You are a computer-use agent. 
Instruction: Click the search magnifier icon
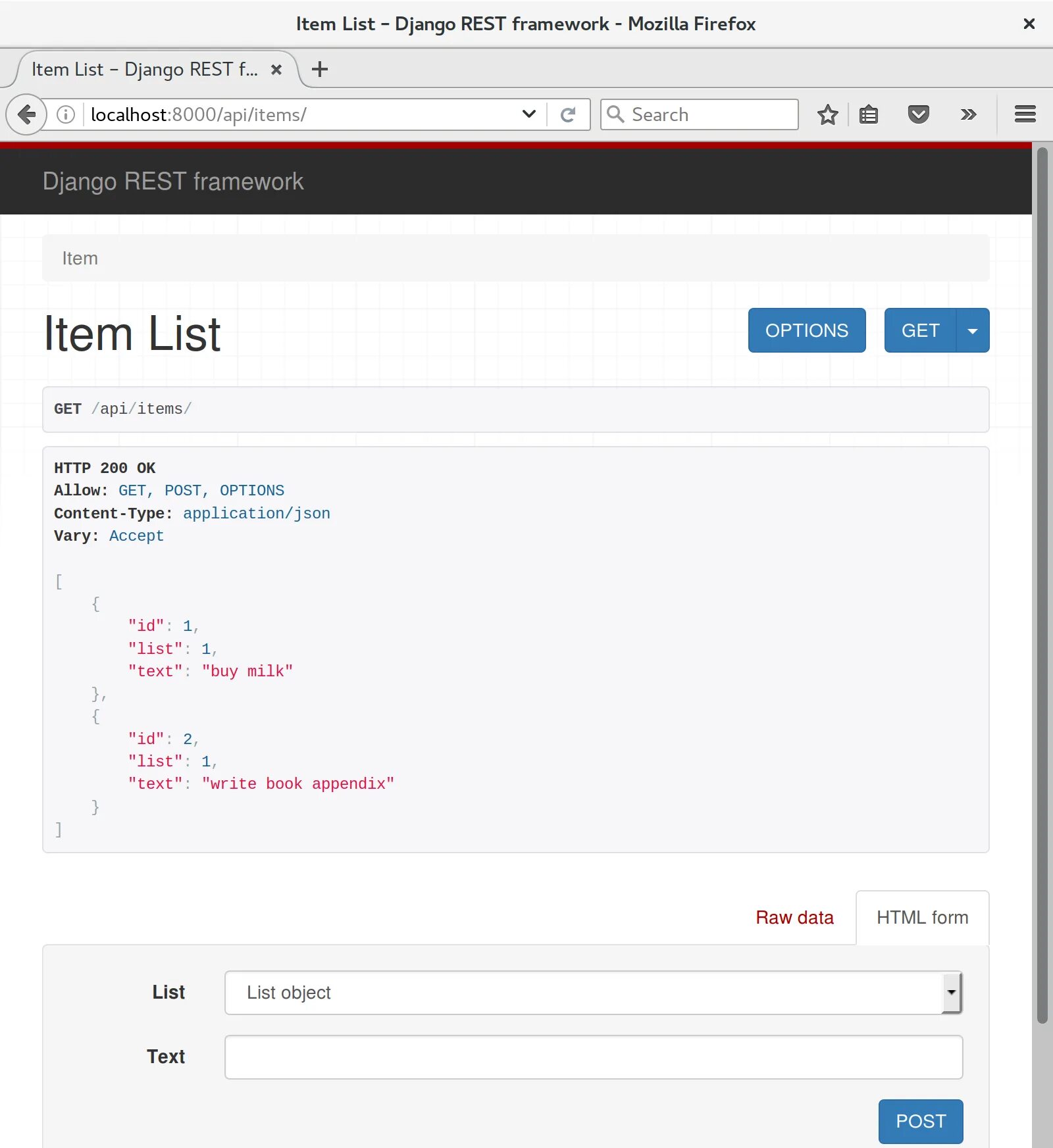point(615,114)
